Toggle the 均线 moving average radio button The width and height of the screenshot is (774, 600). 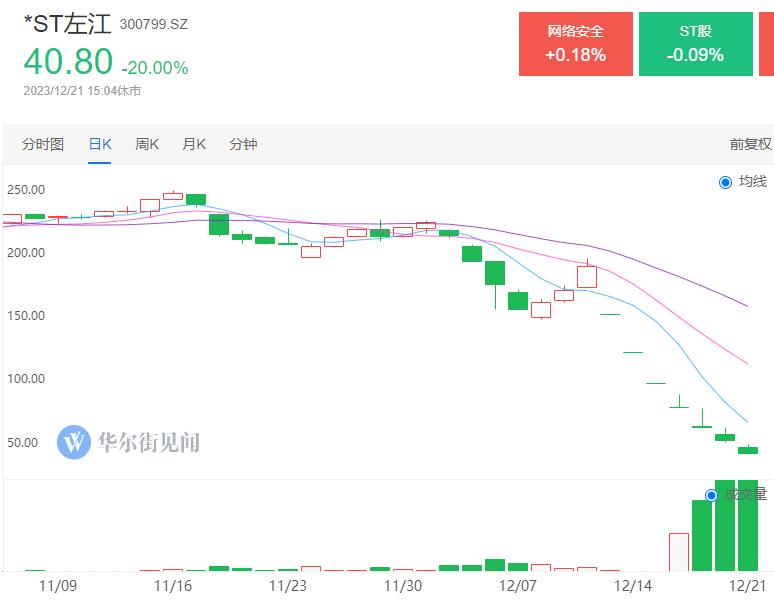click(725, 182)
